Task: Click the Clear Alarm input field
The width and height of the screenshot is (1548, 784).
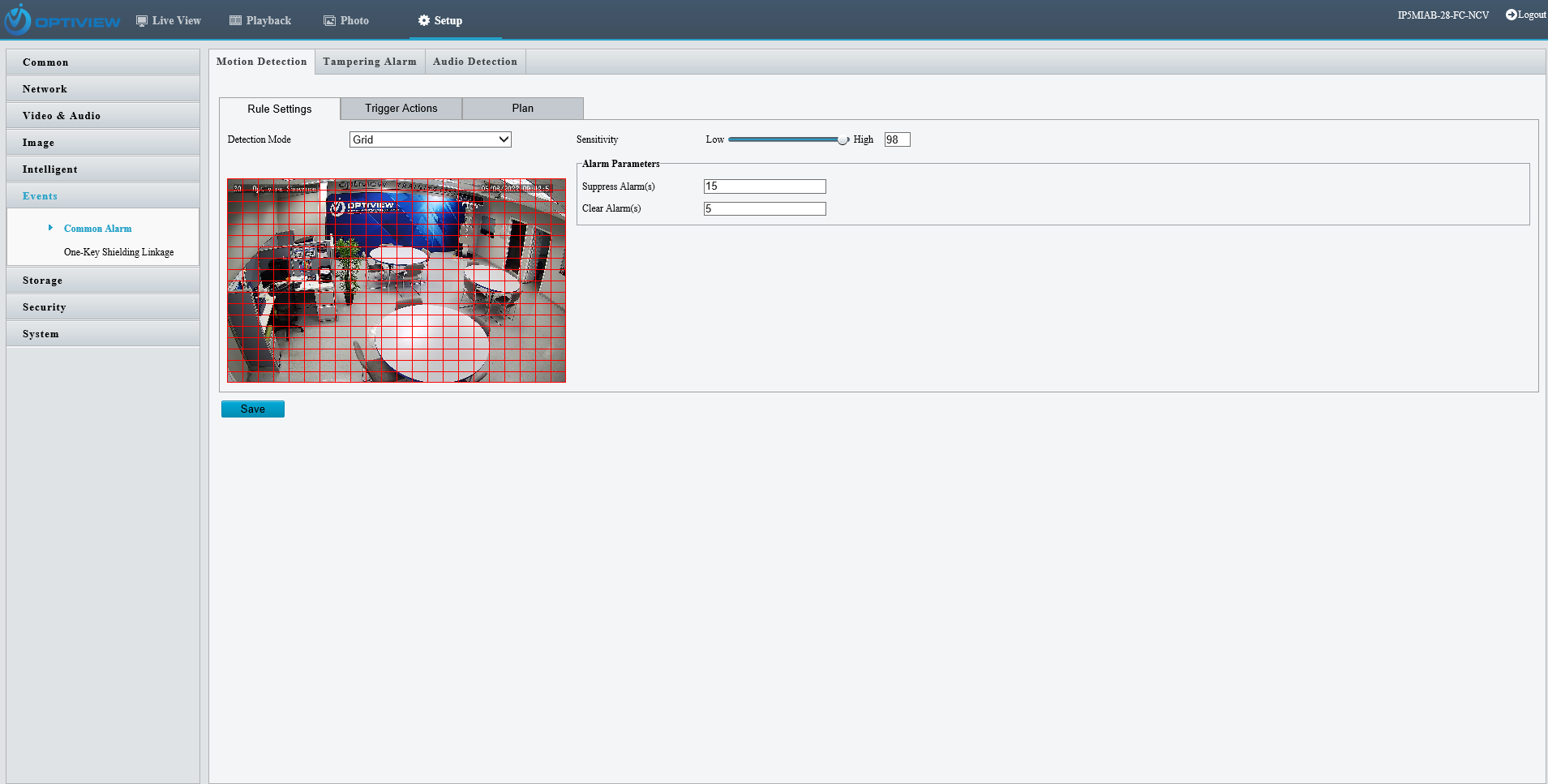Action: click(x=764, y=209)
